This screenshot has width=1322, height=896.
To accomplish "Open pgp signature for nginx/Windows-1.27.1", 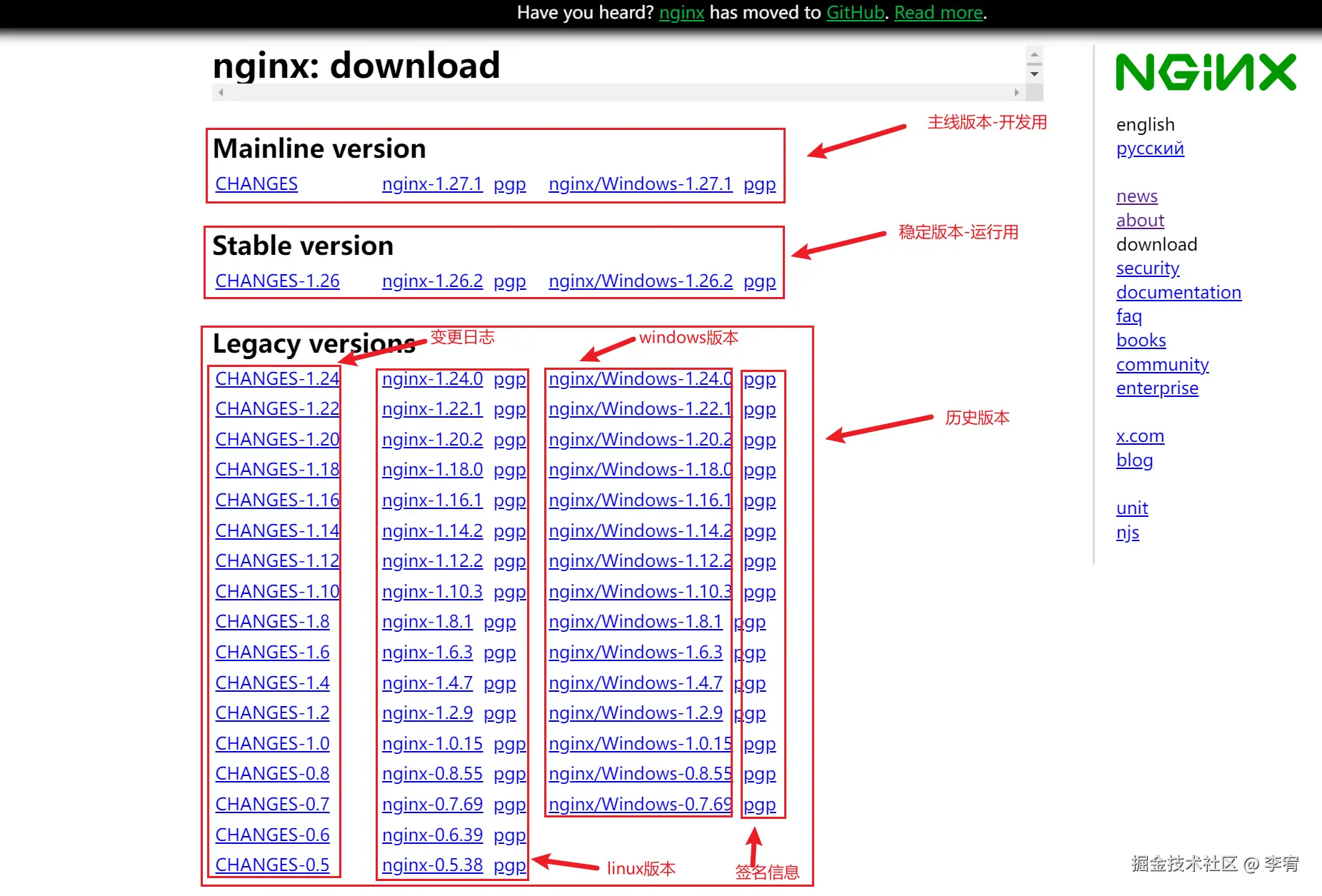I will coord(760,184).
